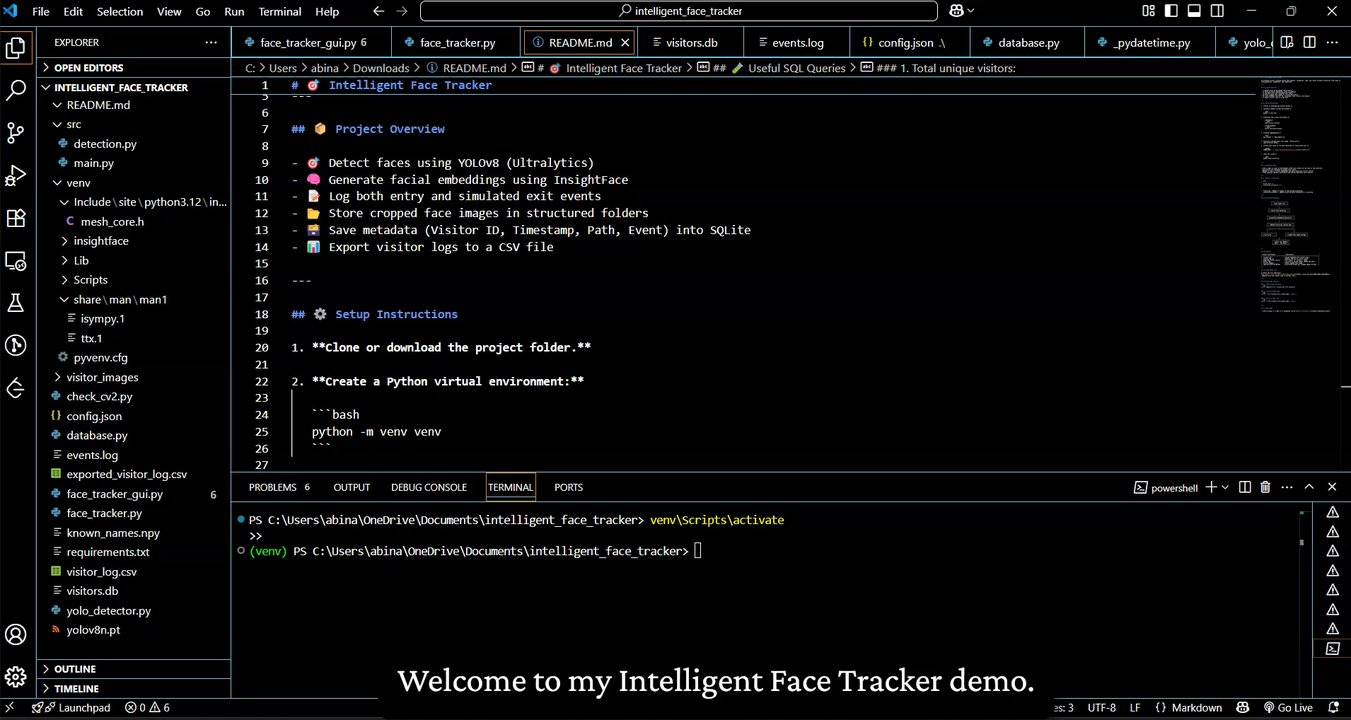Image resolution: width=1351 pixels, height=720 pixels.
Task: Expand the Timeline section
Action: 133,689
